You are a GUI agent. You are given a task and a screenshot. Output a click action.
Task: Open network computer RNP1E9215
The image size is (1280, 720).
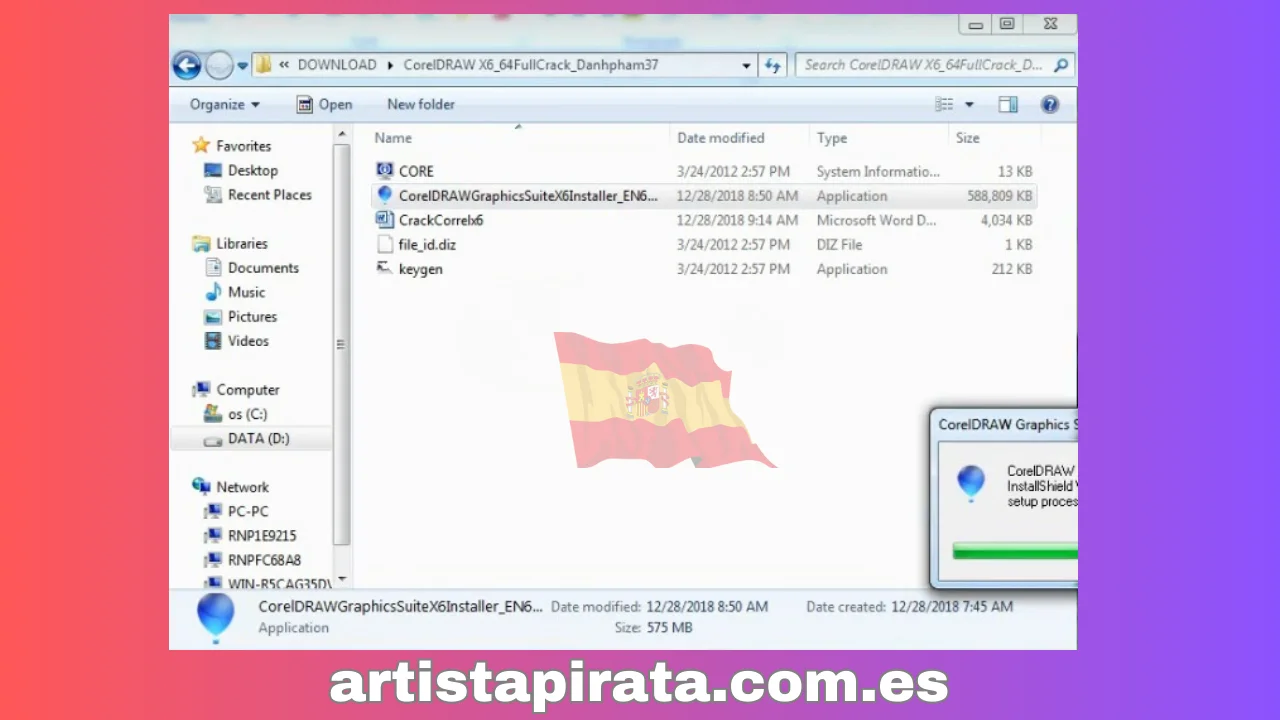click(262, 536)
